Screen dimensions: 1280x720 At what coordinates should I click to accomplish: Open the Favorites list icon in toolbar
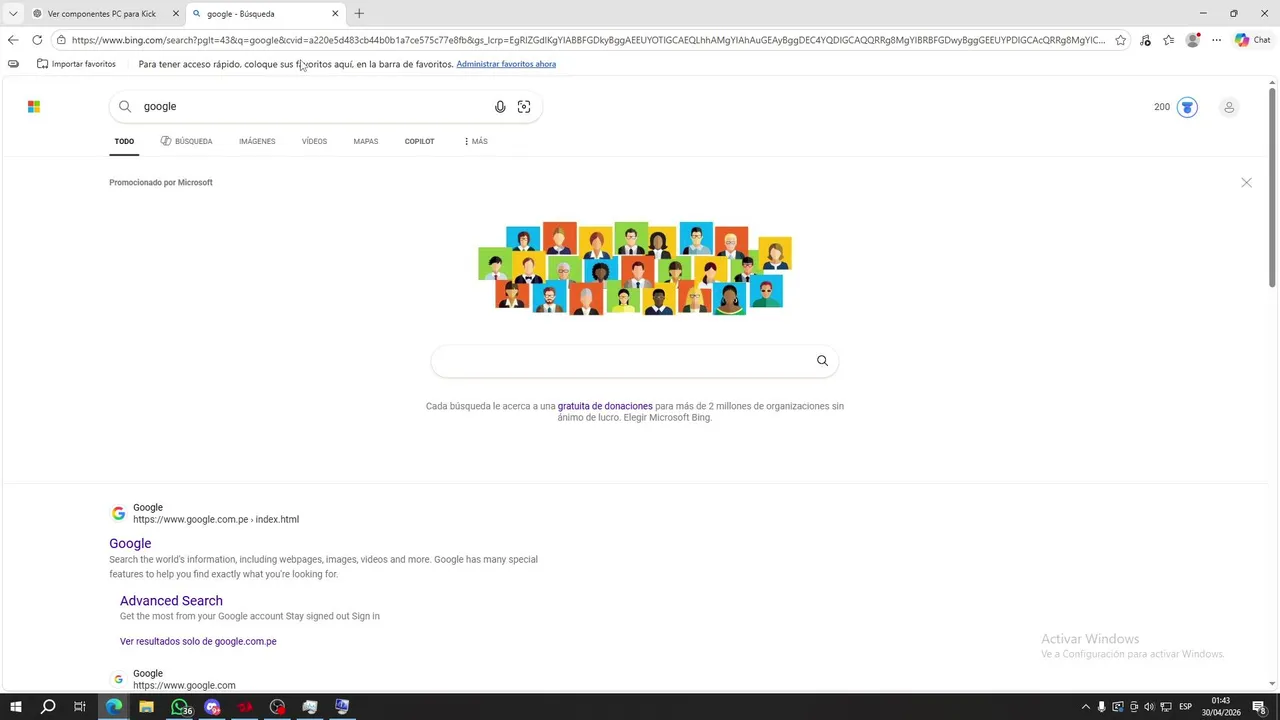pos(1168,40)
